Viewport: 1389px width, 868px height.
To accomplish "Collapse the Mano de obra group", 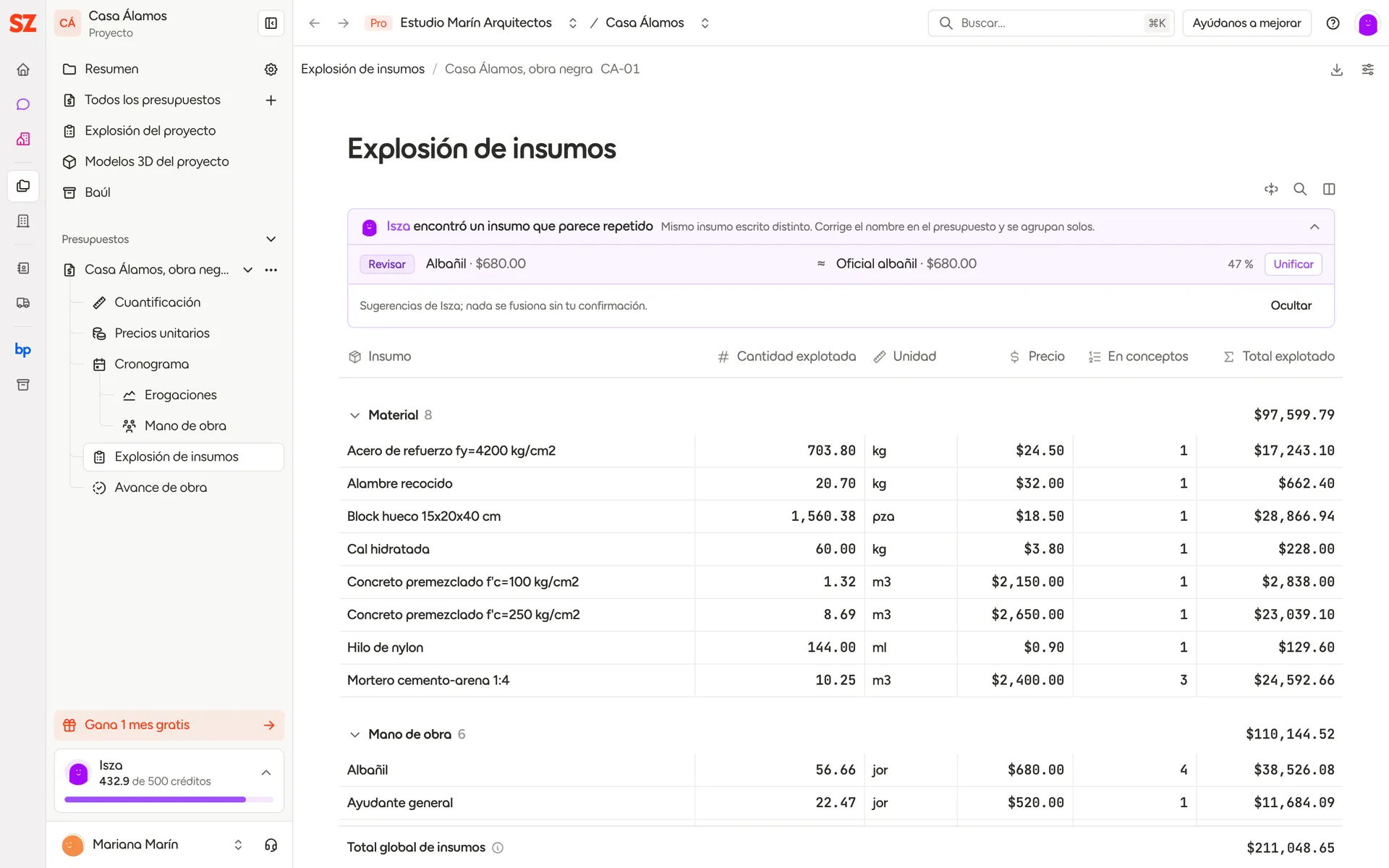I will [354, 734].
